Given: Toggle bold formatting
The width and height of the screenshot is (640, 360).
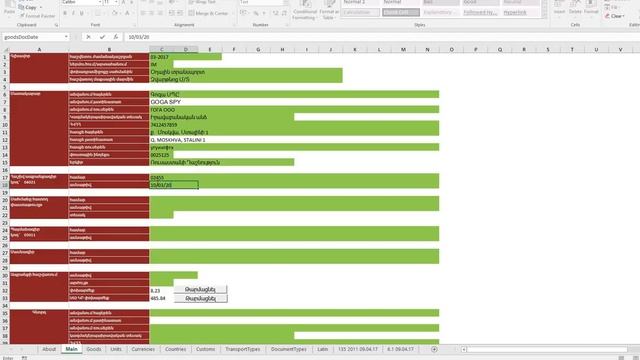Looking at the screenshot, I should click(65, 13).
